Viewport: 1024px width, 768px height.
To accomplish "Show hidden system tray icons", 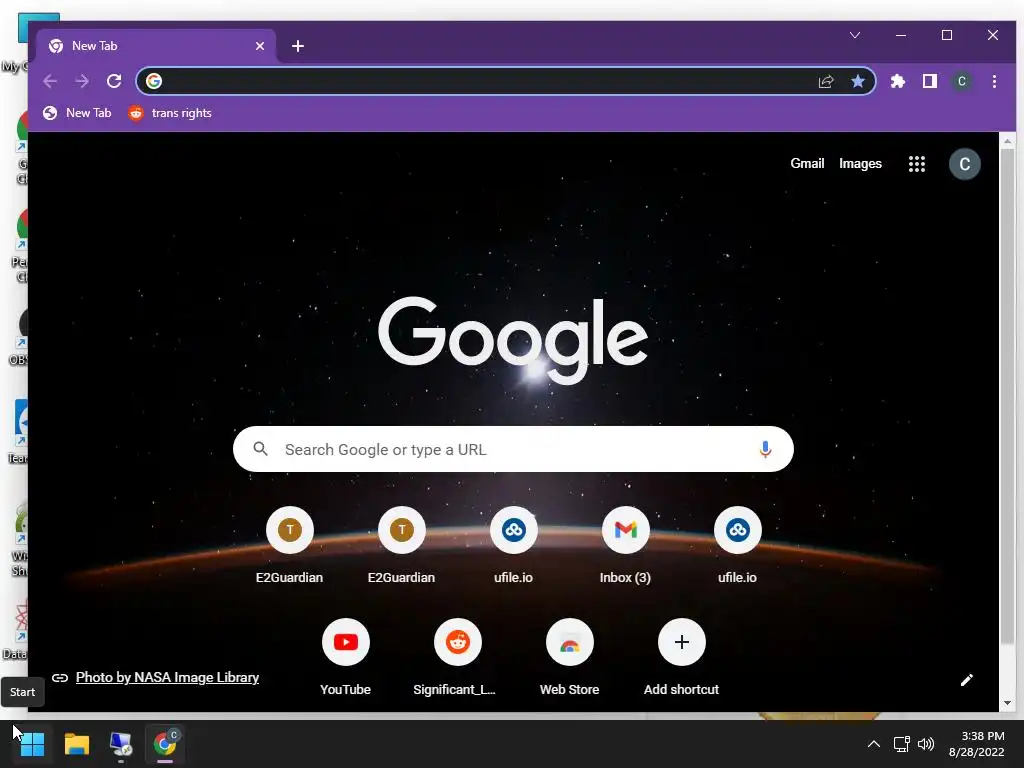I will coord(873,744).
